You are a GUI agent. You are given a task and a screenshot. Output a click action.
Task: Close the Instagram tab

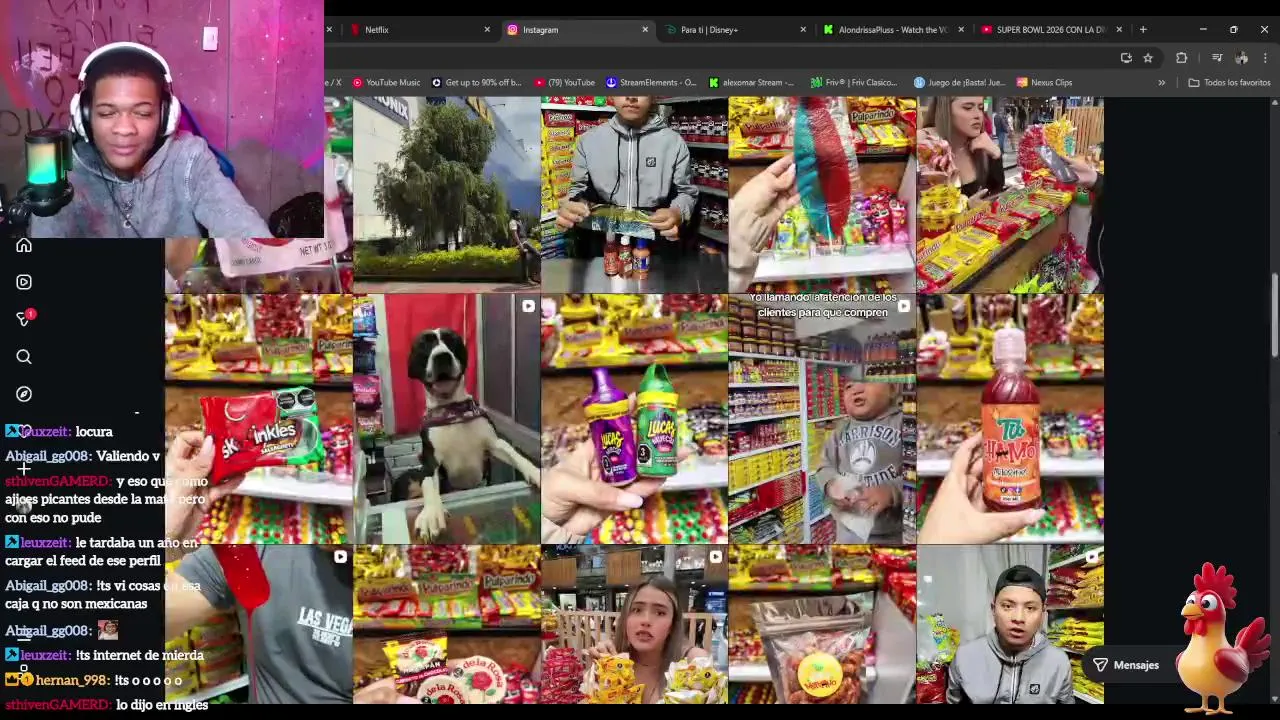tap(645, 30)
